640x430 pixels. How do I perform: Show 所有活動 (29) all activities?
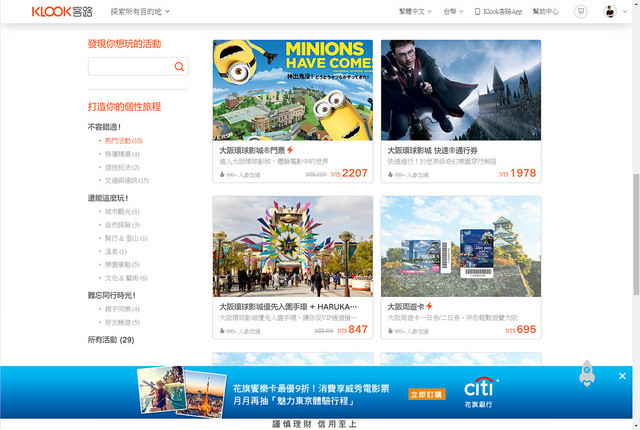coord(111,340)
